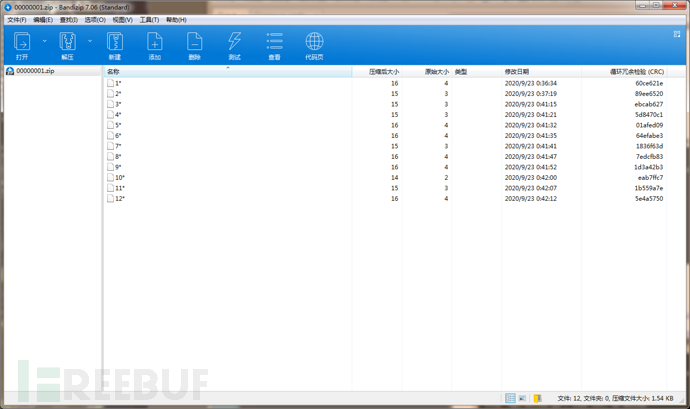
Task: Click status text showing 12 files, 1.54 KB
Action: [615, 398]
